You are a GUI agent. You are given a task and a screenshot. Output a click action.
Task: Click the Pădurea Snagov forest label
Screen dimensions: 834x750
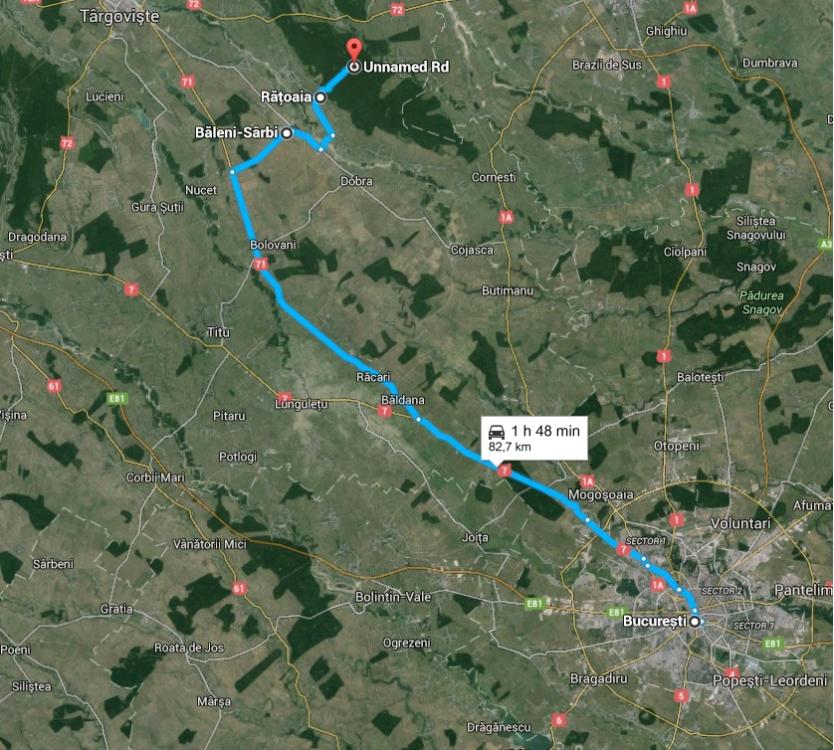(762, 302)
